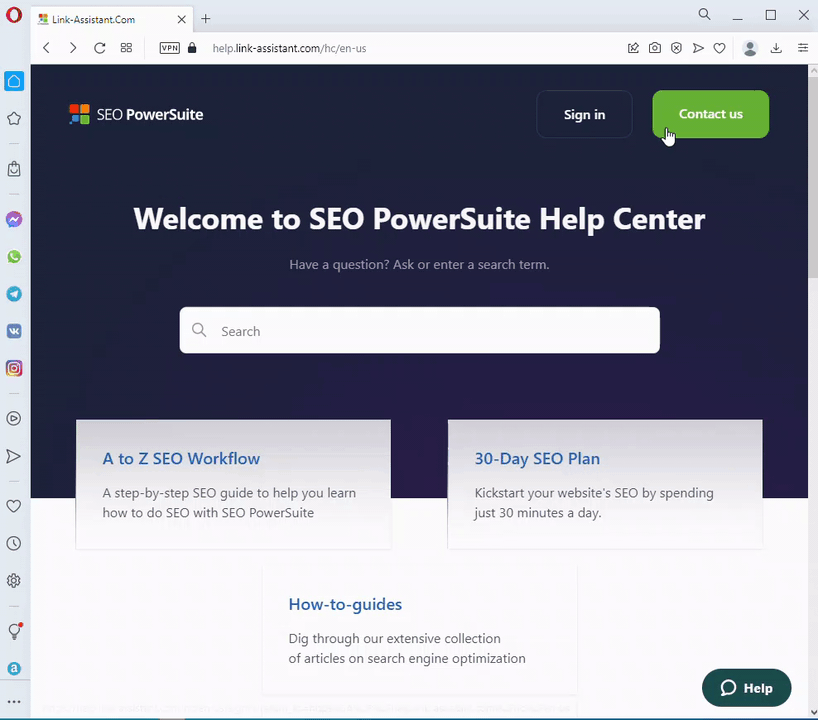The image size is (818, 720).
Task: Open Instagram in the sidebar
Action: [14, 368]
